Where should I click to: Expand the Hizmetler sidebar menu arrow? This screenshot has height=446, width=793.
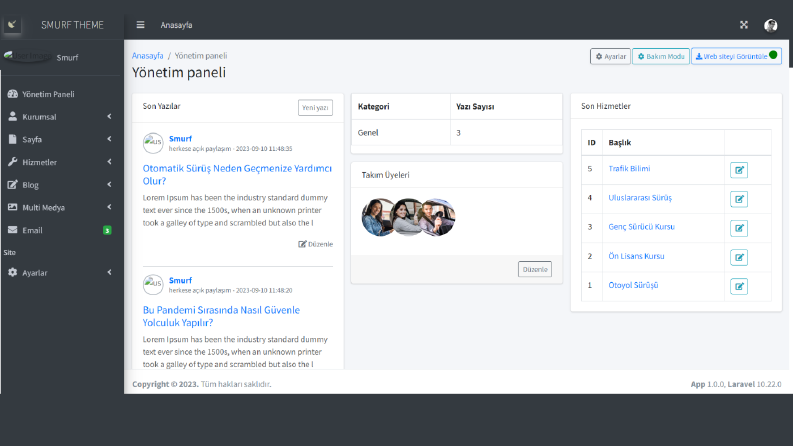pyautogui.click(x=109, y=162)
